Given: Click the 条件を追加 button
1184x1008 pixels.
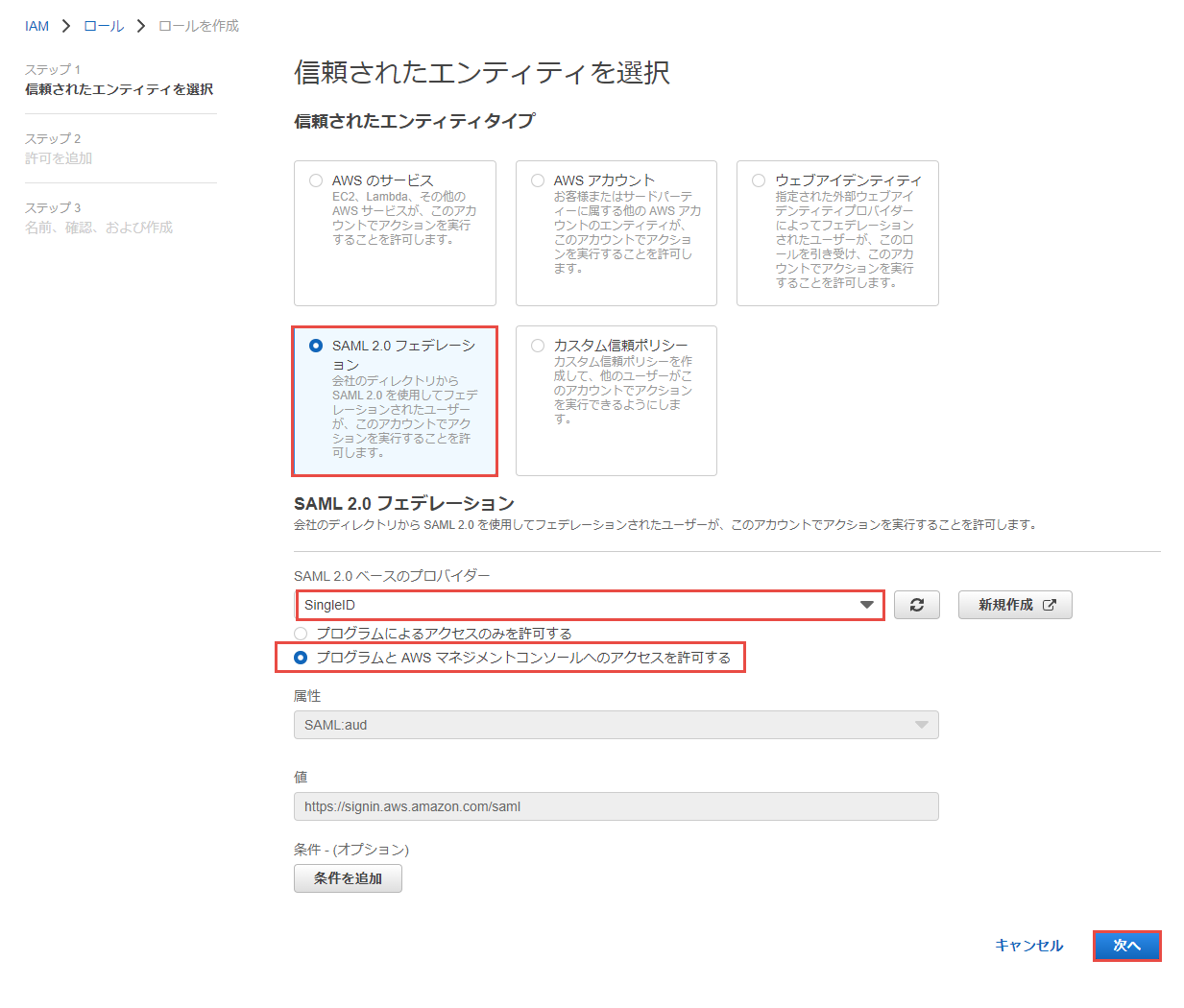Looking at the screenshot, I should 348,878.
